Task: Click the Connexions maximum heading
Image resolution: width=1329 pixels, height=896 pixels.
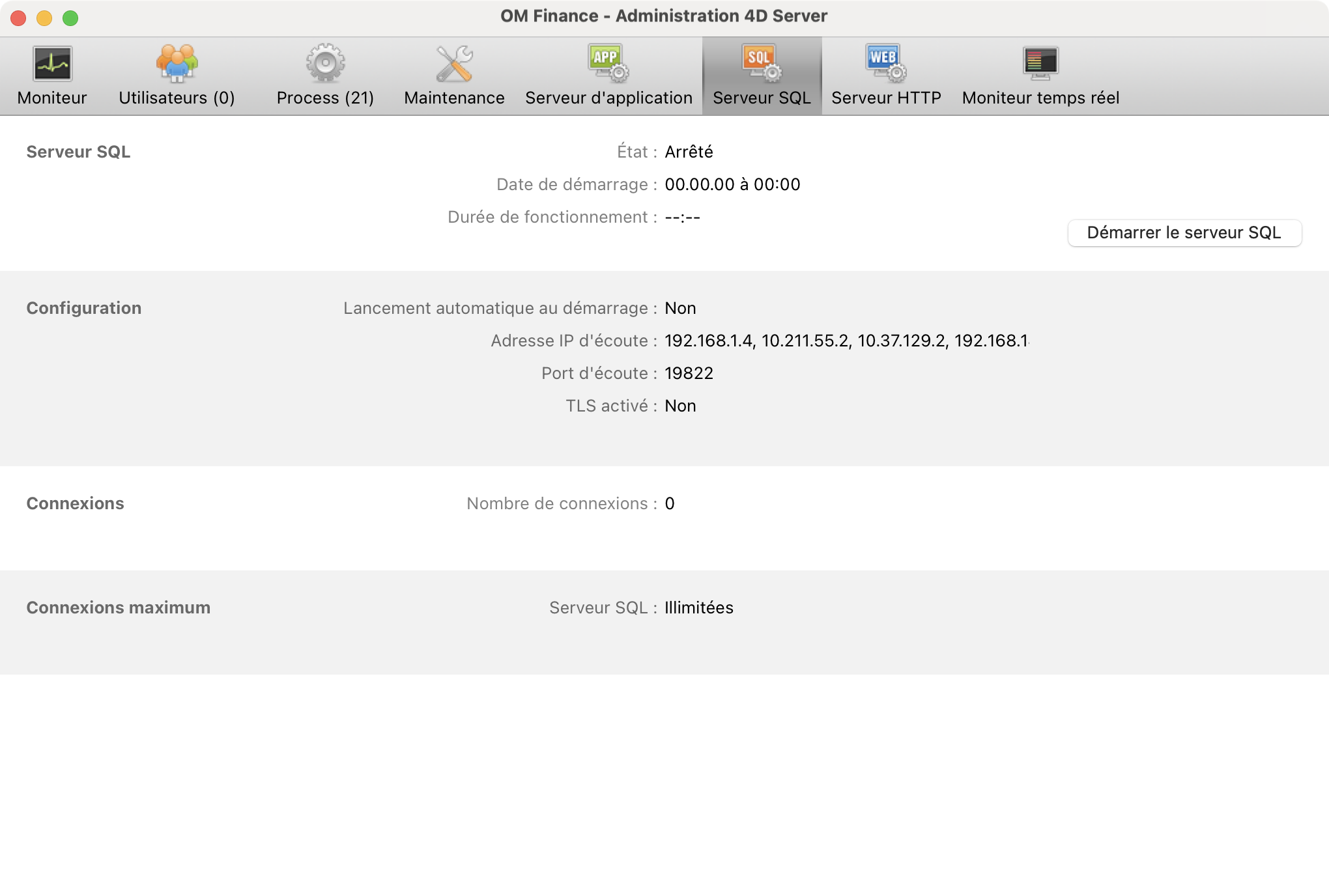Action: 119,608
